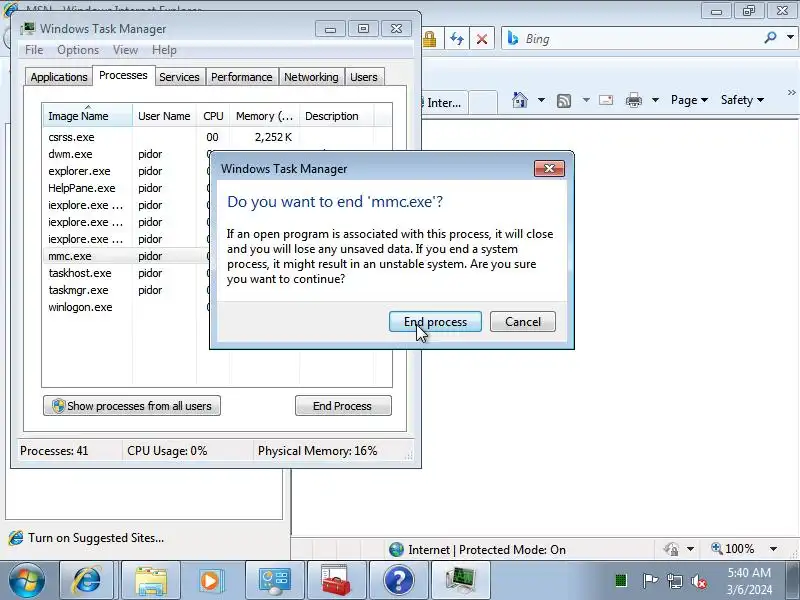This screenshot has height=600, width=800.
Task: Click the Control Panel taskbar icon
Action: coord(274,580)
